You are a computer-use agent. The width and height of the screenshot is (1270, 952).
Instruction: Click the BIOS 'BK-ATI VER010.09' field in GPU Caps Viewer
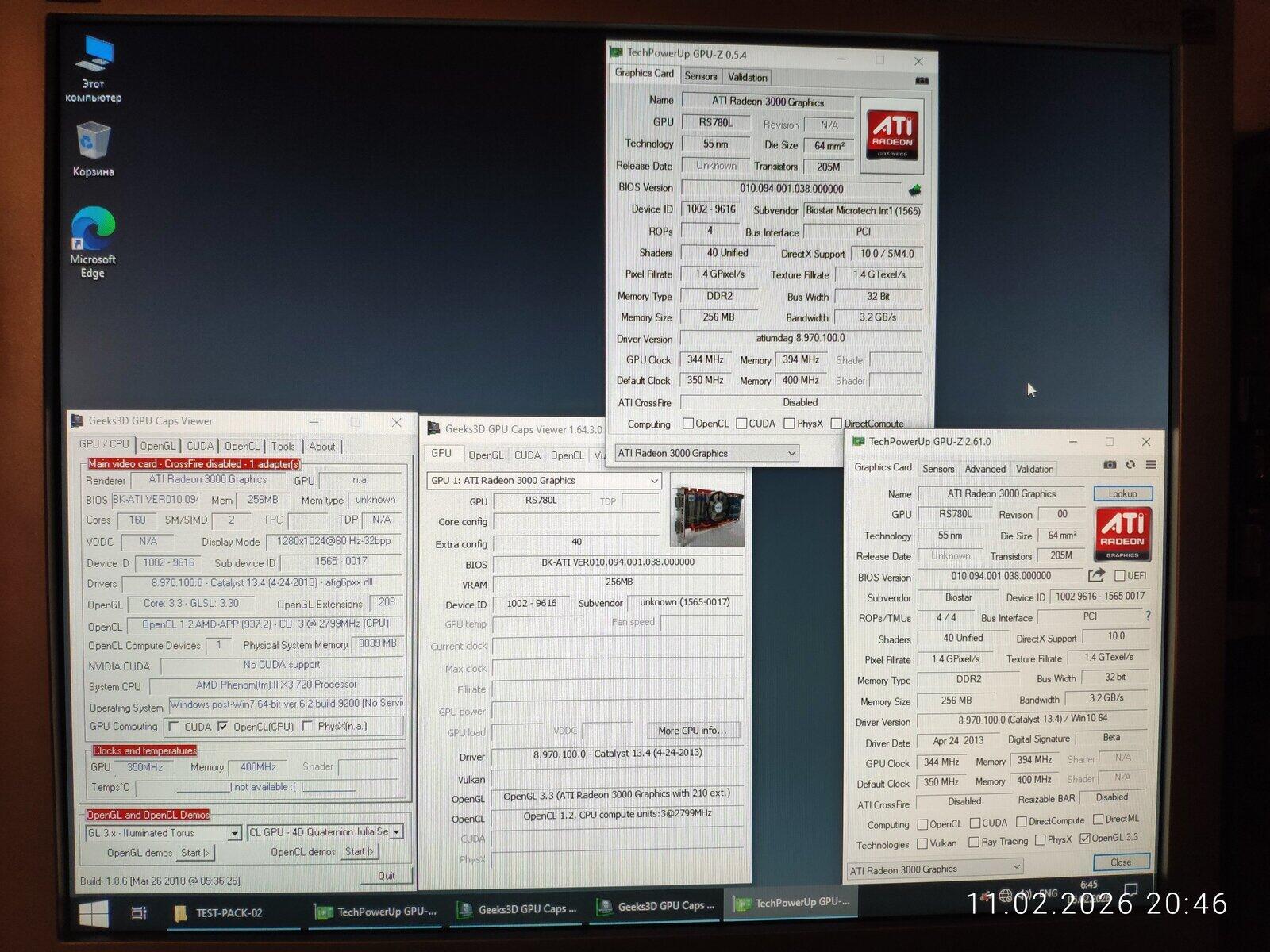point(156,500)
